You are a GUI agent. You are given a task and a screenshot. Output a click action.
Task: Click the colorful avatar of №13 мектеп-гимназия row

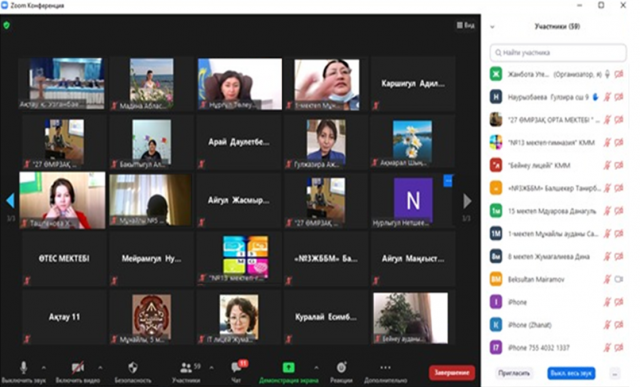pyautogui.click(x=496, y=142)
